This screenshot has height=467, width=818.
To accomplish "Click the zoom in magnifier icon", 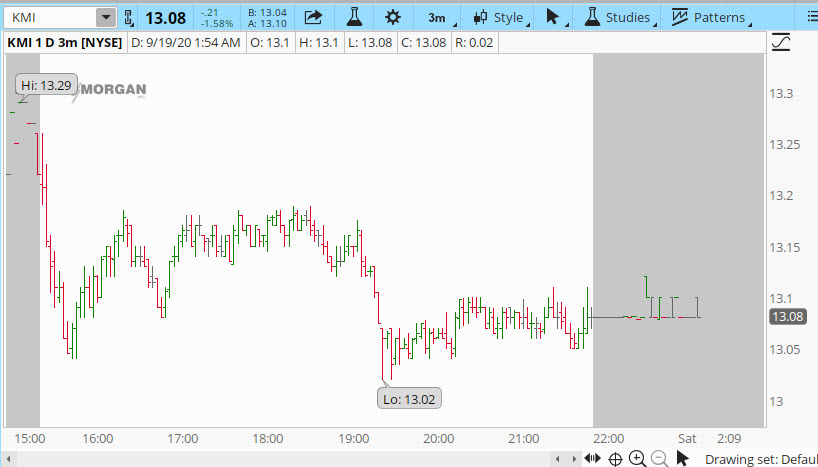I will pyautogui.click(x=637, y=458).
